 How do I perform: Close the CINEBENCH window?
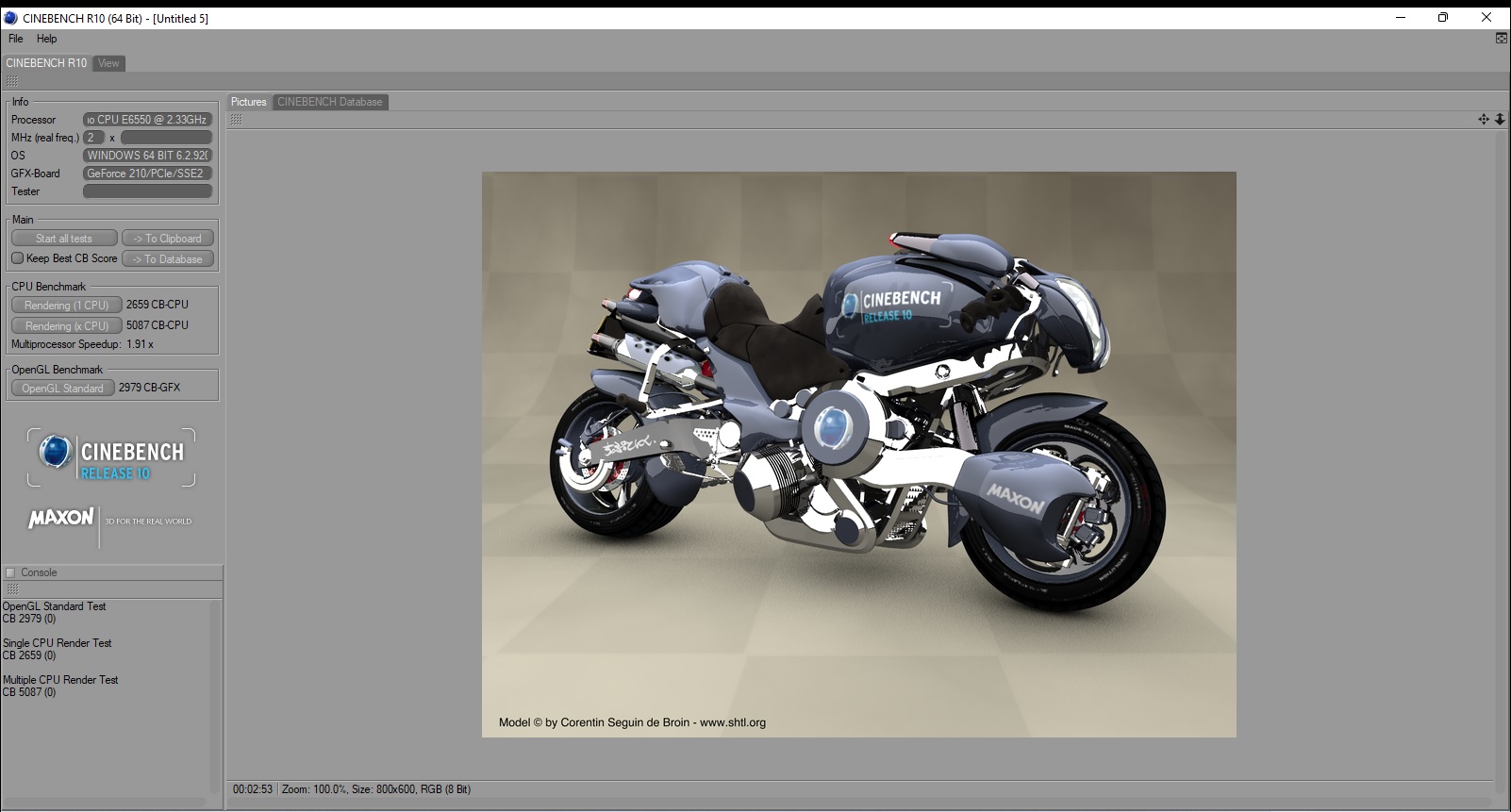[1487, 17]
